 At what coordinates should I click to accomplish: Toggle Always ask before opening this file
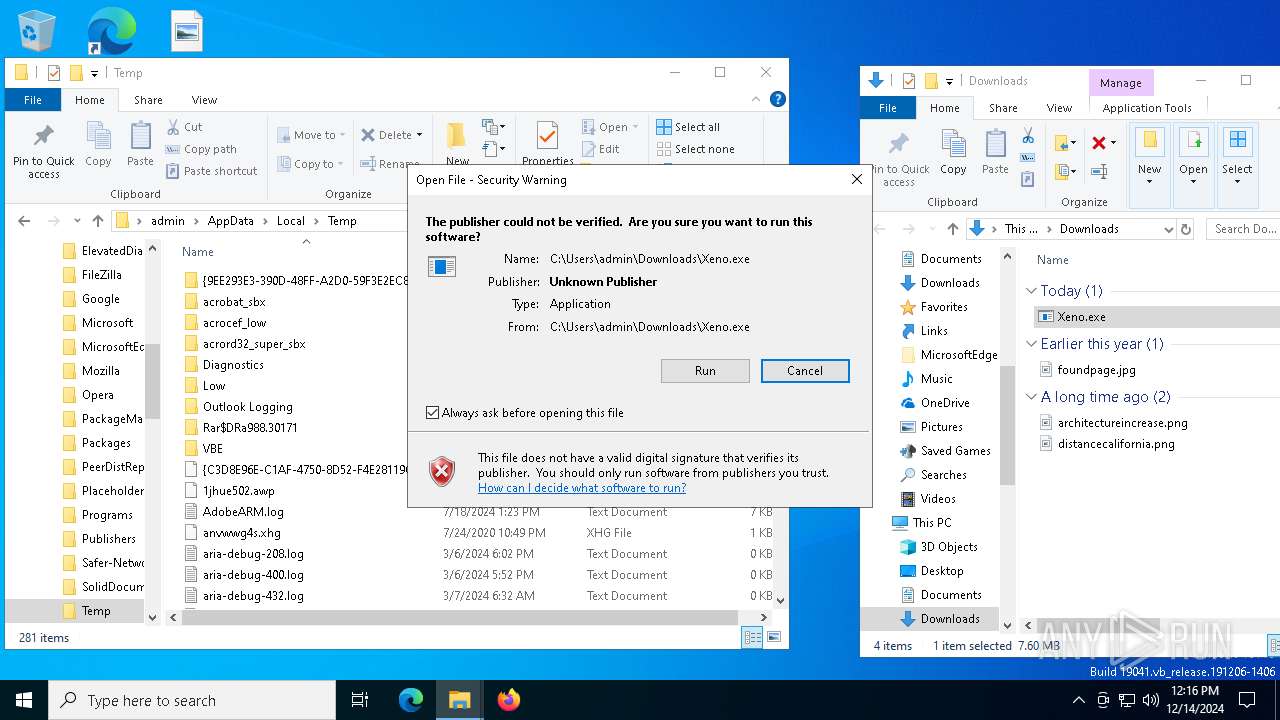pyautogui.click(x=433, y=413)
